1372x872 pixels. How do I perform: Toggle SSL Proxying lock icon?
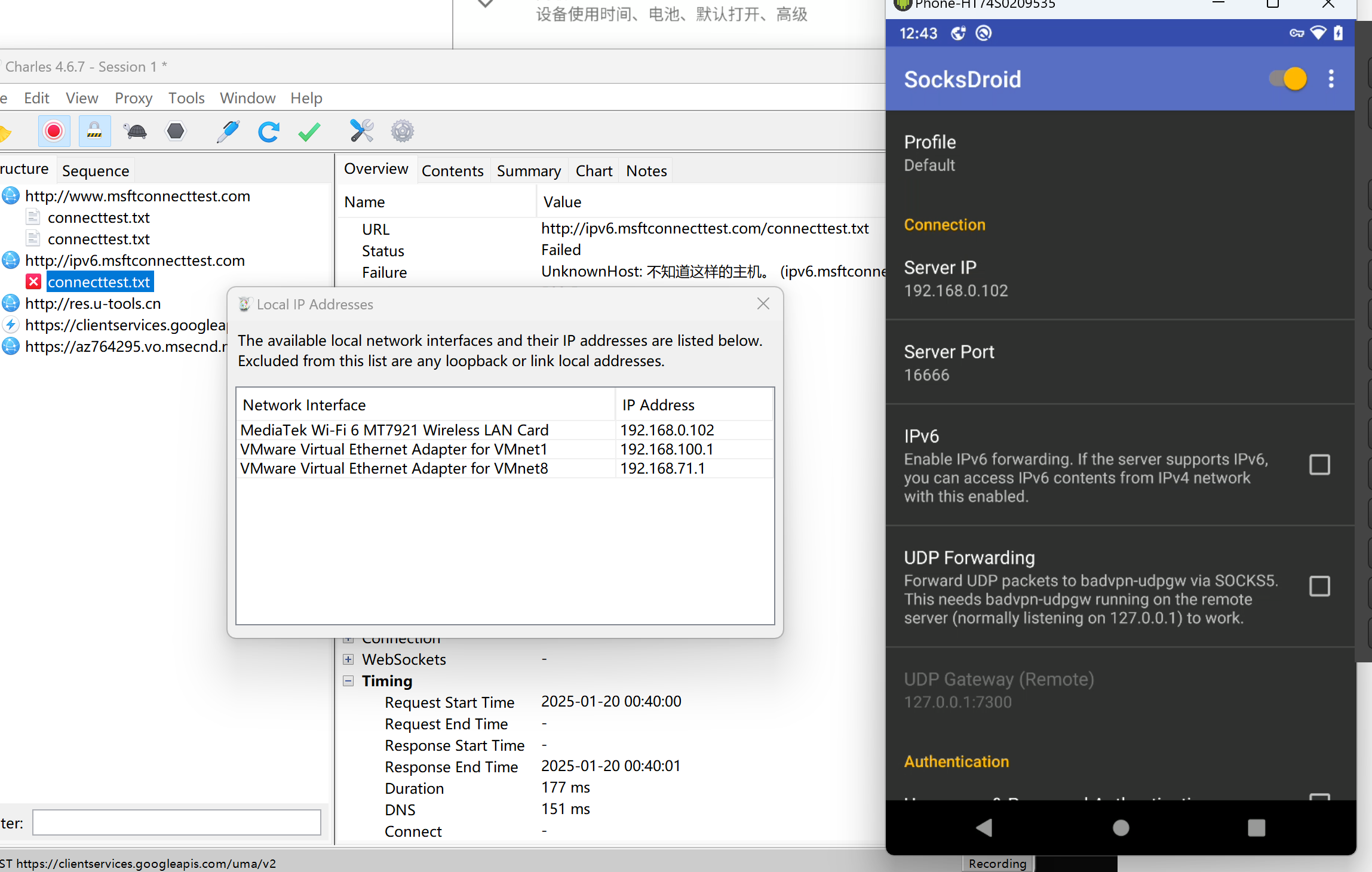94,131
